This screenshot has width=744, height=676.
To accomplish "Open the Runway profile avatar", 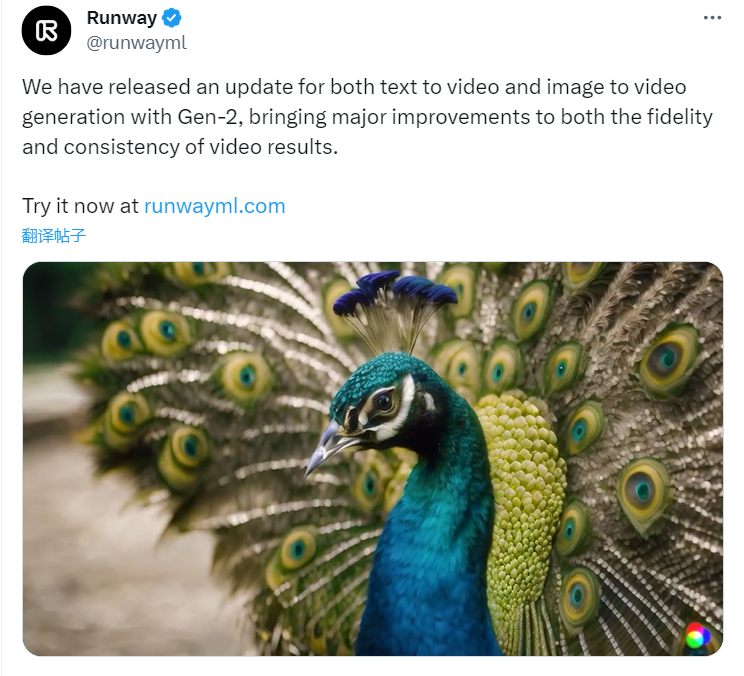I will pos(46,30).
